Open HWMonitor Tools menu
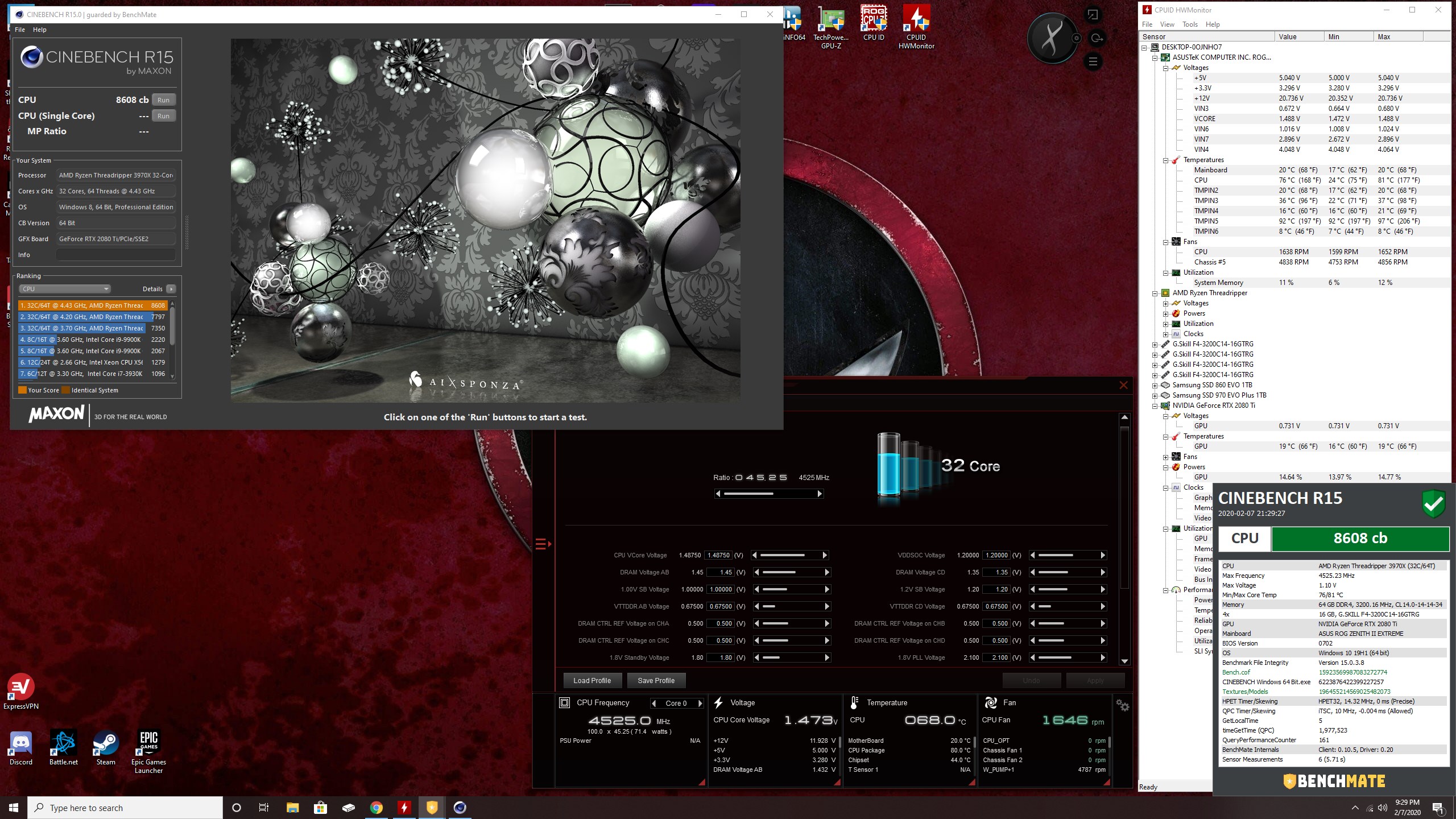The width and height of the screenshot is (1456, 819). (x=1190, y=24)
